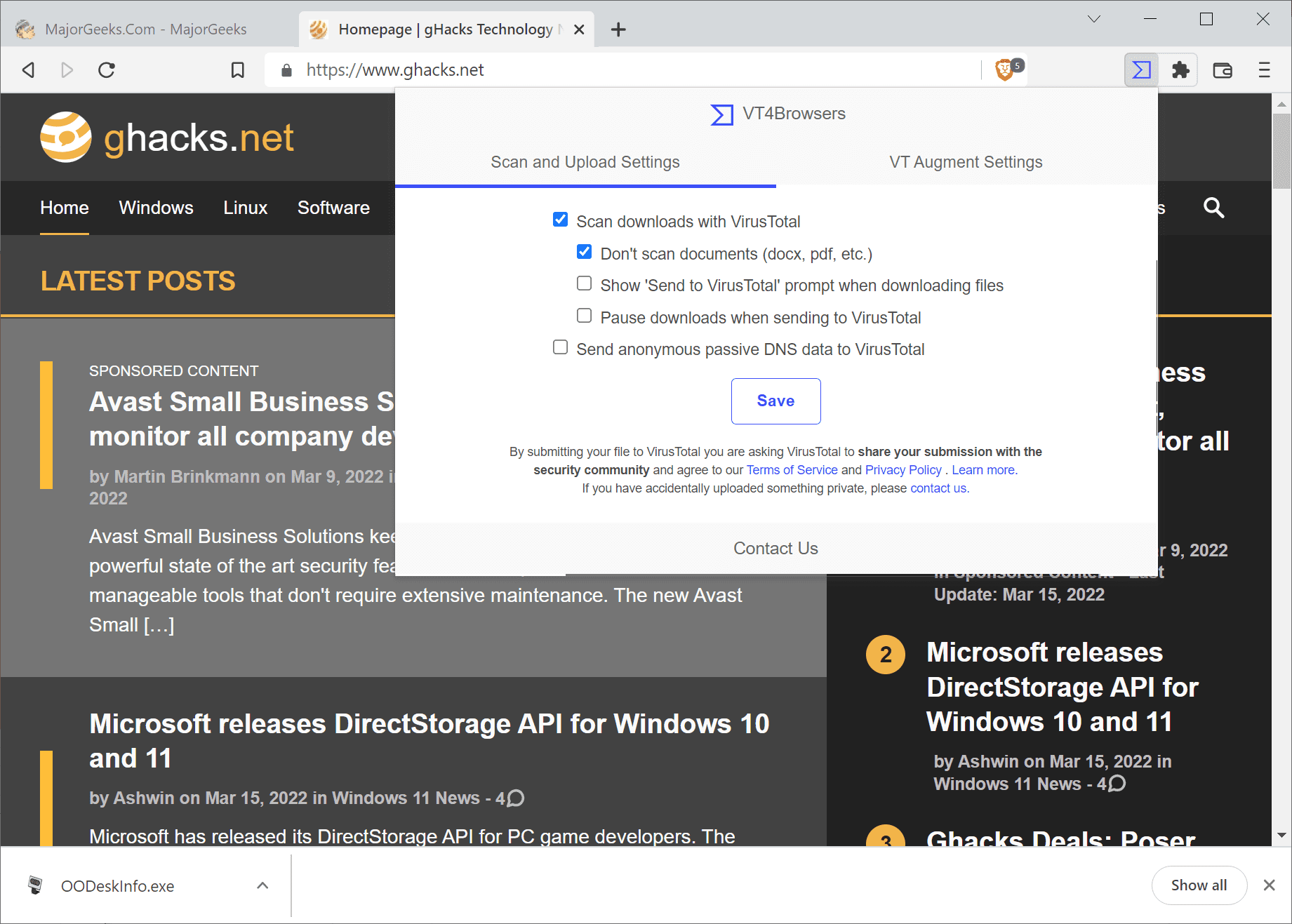The image size is (1292, 924).
Task: Click the page vertical scrollbar thumb
Action: [1281, 151]
